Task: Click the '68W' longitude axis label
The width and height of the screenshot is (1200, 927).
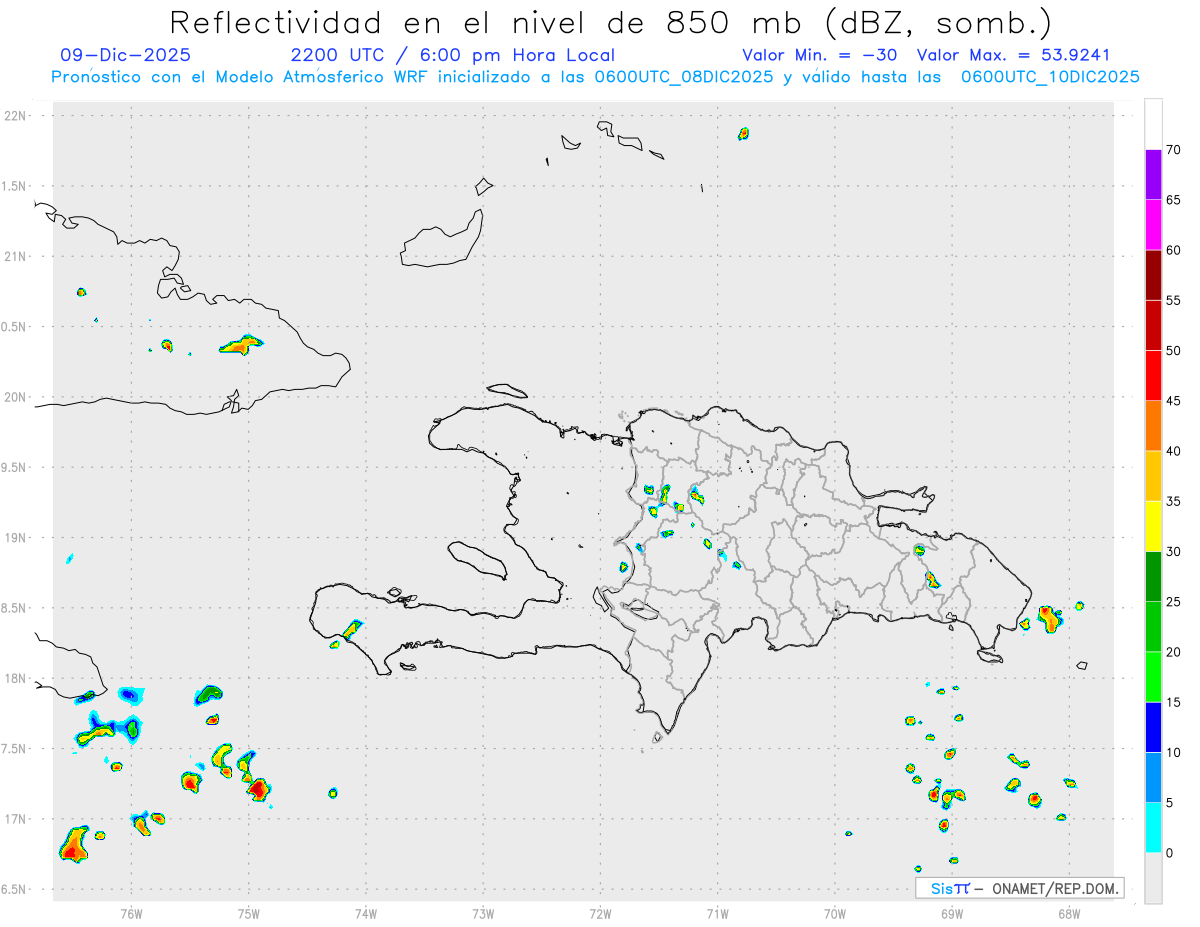Action: [x=1069, y=913]
